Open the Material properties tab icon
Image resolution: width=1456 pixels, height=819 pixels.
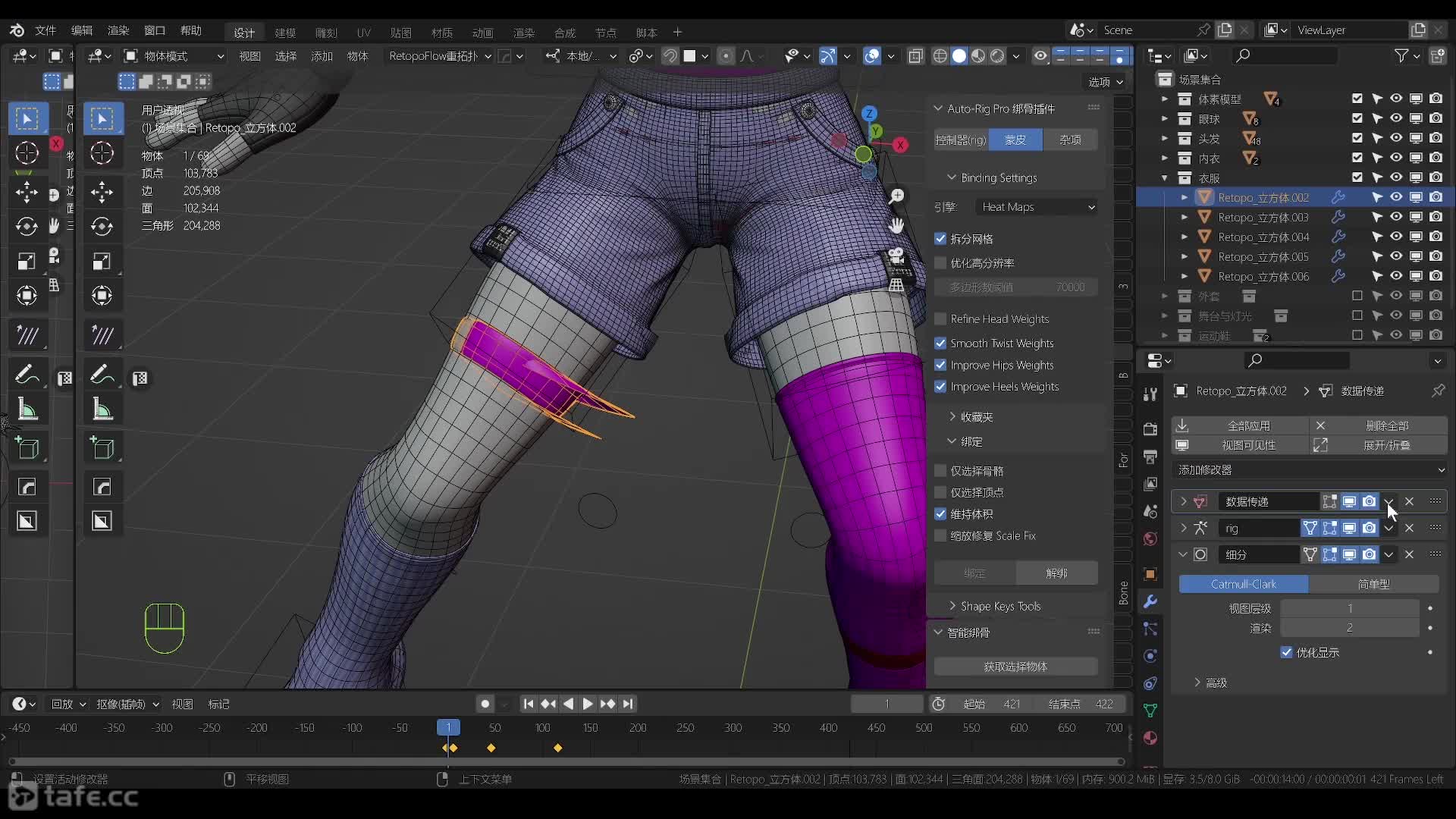click(x=1150, y=738)
